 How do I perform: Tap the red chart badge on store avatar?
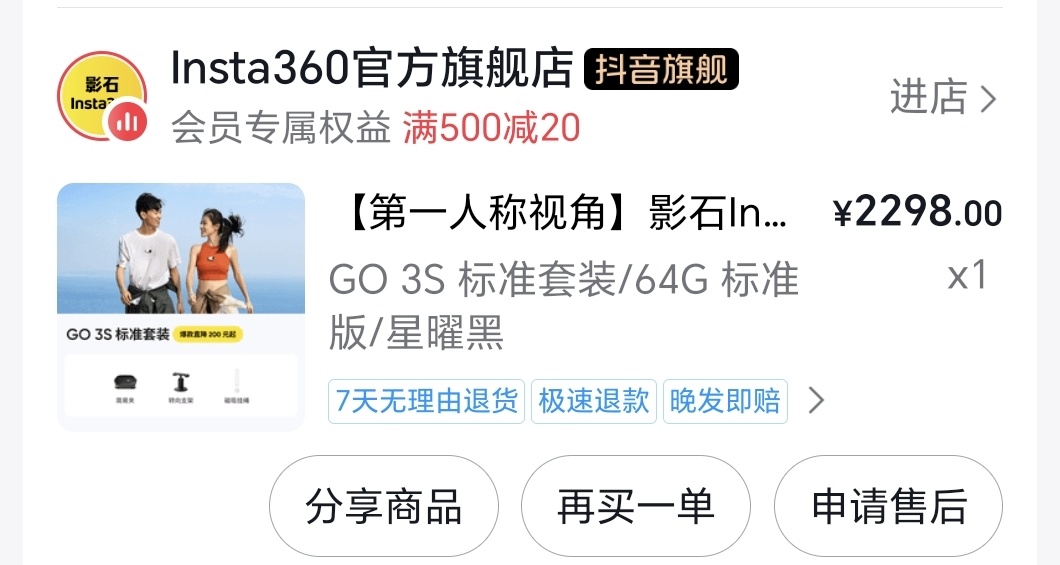128,122
